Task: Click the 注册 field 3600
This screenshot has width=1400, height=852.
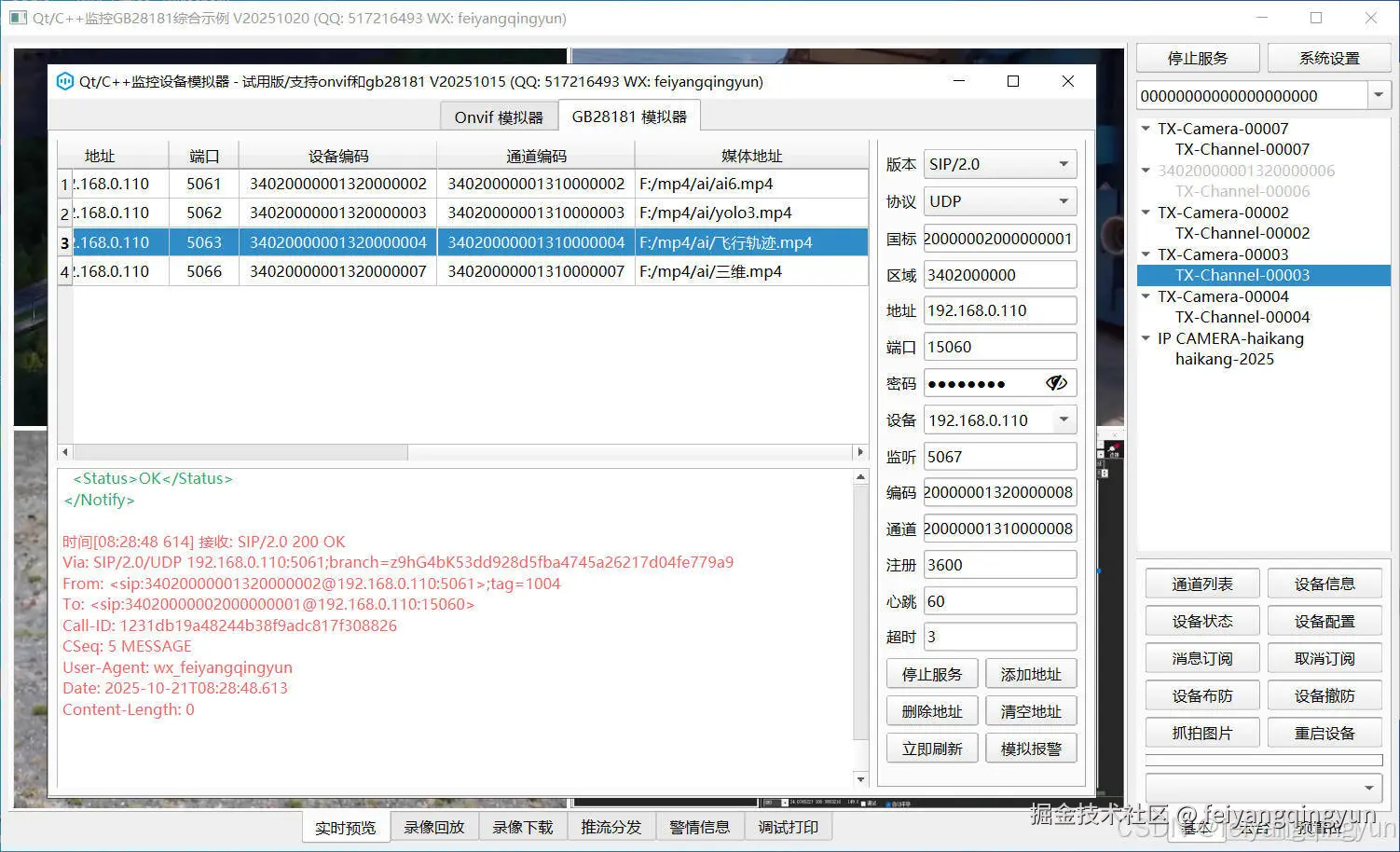Action: point(1000,565)
